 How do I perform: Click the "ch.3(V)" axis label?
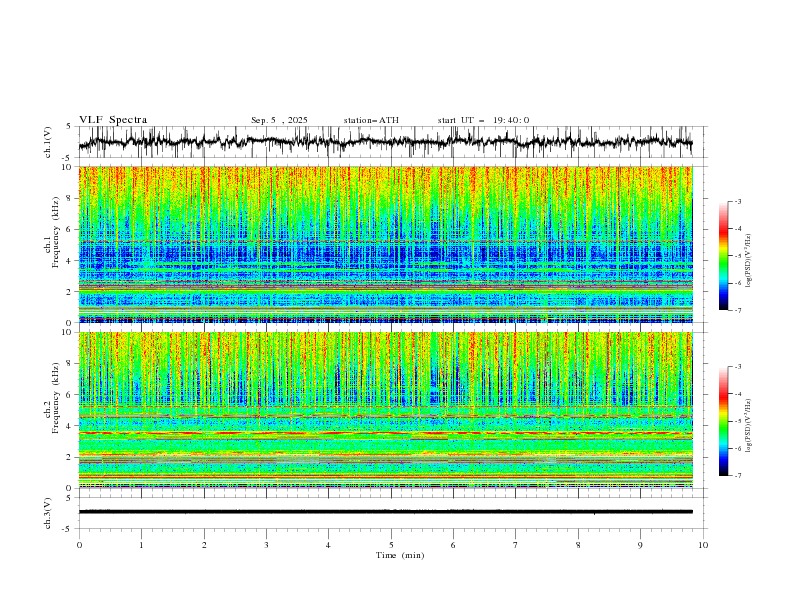(48, 513)
